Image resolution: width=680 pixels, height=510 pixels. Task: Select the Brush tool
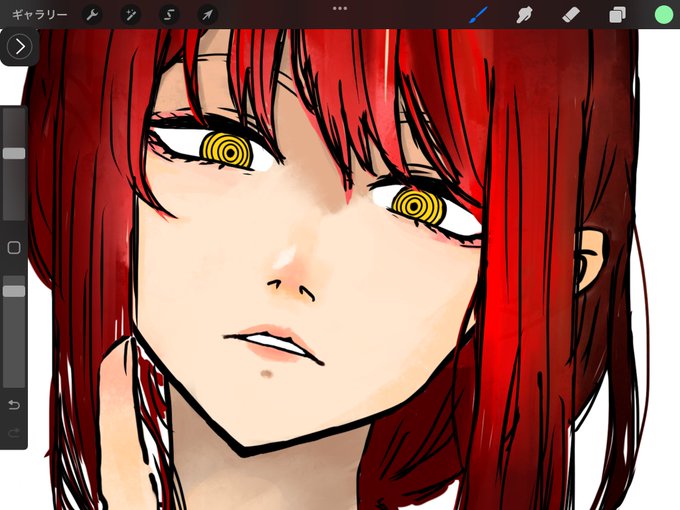(x=478, y=15)
